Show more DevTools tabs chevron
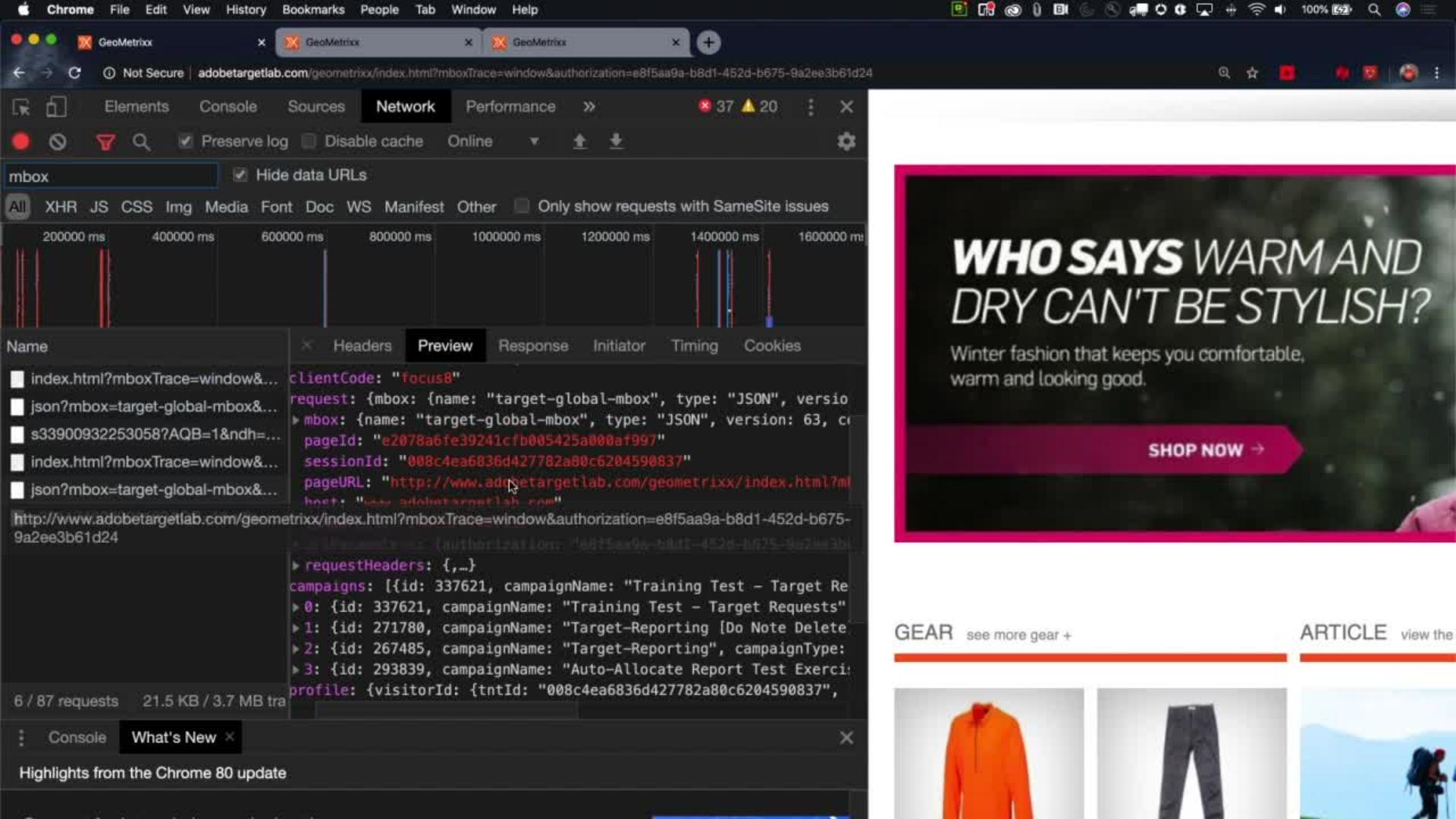The height and width of the screenshot is (819, 1456). coord(589,107)
